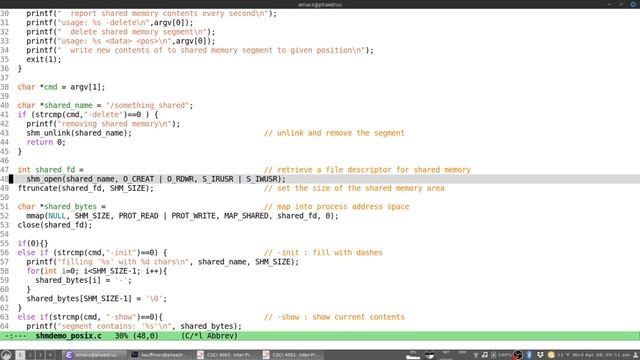The image size is (640, 360).
Task: Click 'char *shared_bytes =' on line 51
Action: pyautogui.click(x=62, y=207)
